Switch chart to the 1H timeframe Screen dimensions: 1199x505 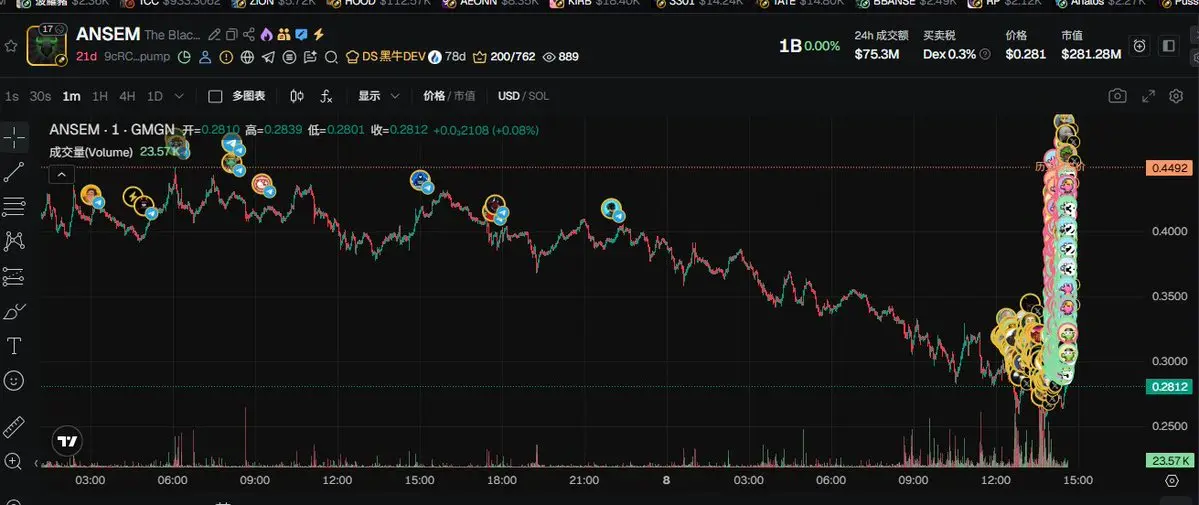point(99,96)
